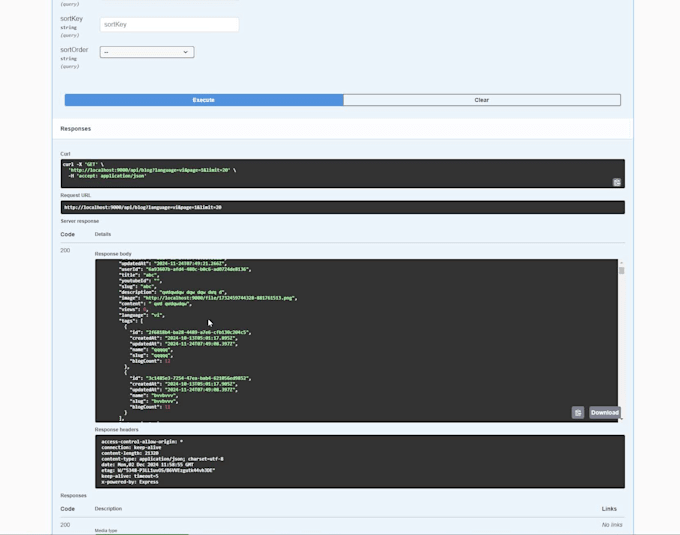Click the etag response header line
680x535 pixels.
tap(158, 470)
